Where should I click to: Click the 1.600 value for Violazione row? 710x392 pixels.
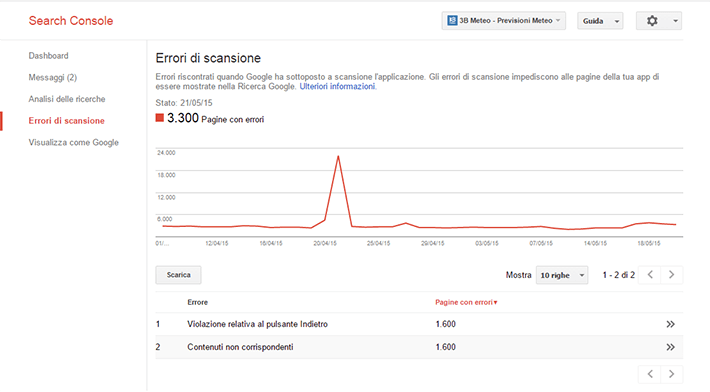click(x=446, y=324)
